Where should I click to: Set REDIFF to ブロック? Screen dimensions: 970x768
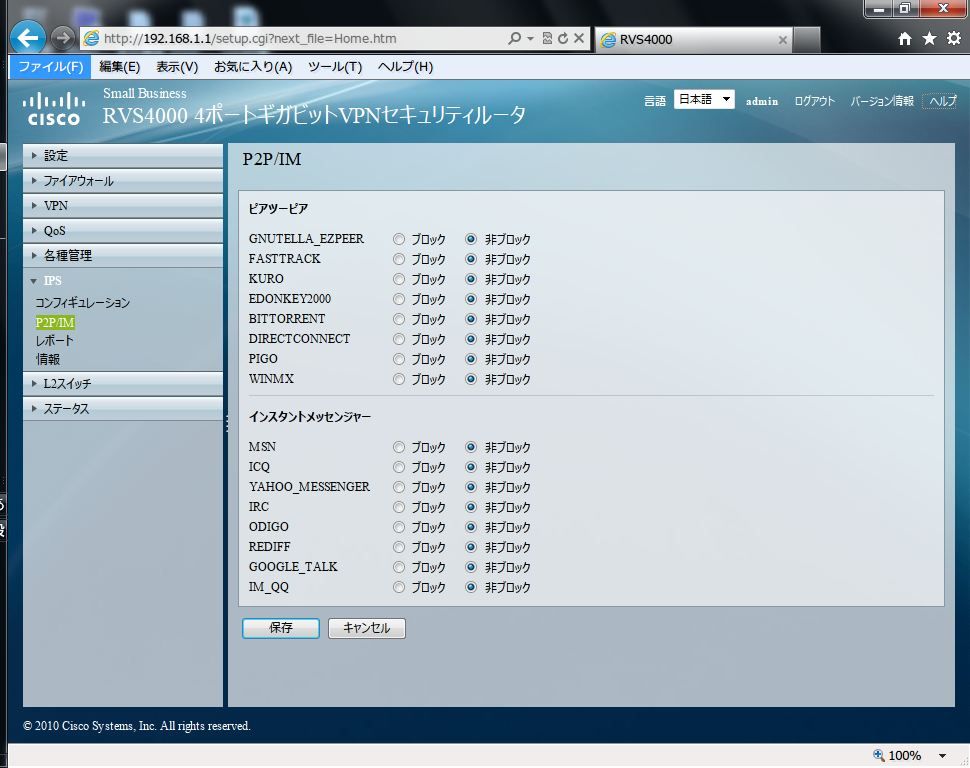click(x=399, y=547)
